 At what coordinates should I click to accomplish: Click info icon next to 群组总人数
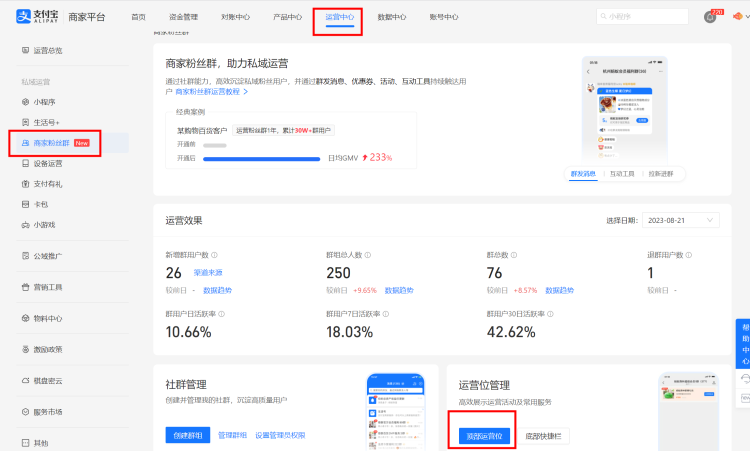point(368,255)
